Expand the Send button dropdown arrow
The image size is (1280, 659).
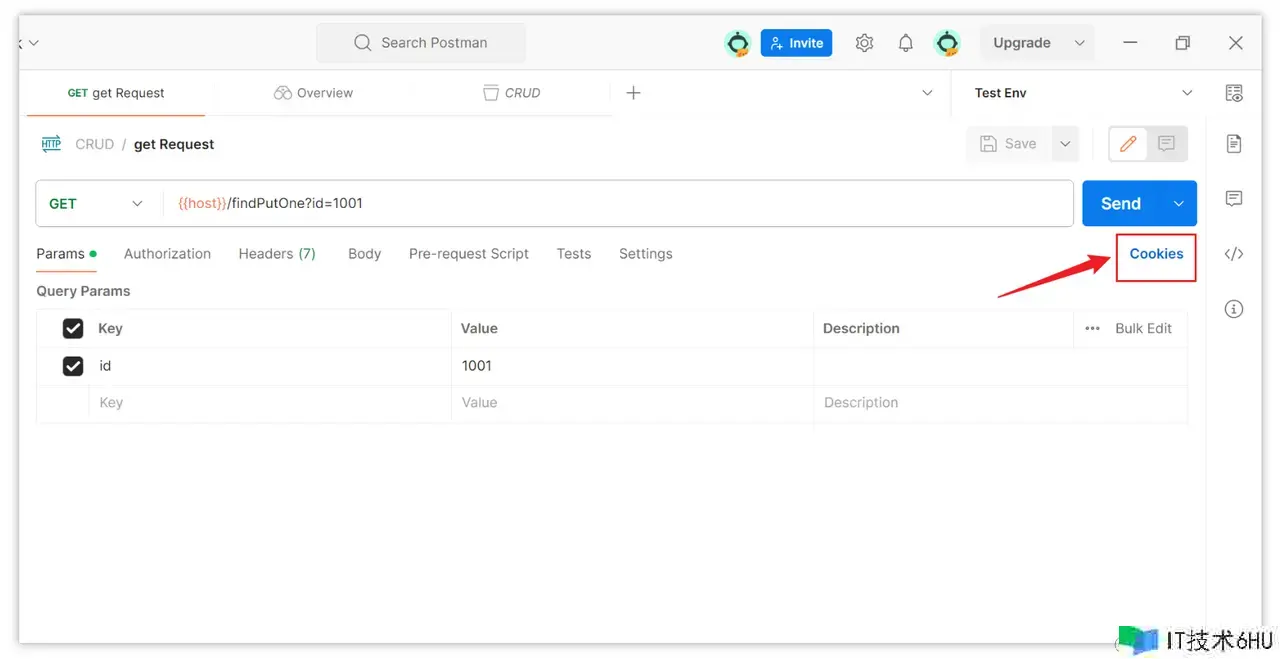coord(1178,204)
